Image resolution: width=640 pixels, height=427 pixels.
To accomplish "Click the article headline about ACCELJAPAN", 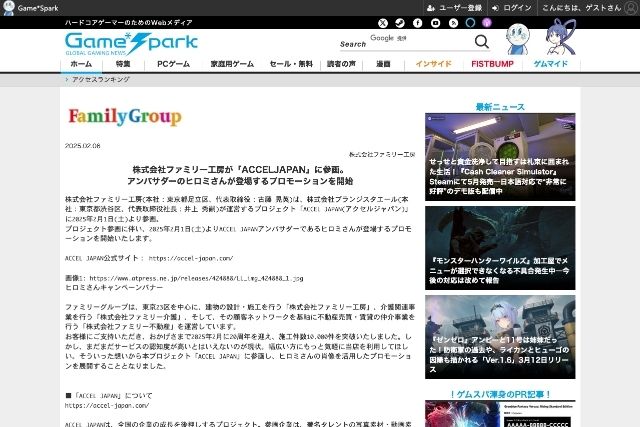I will [240, 175].
